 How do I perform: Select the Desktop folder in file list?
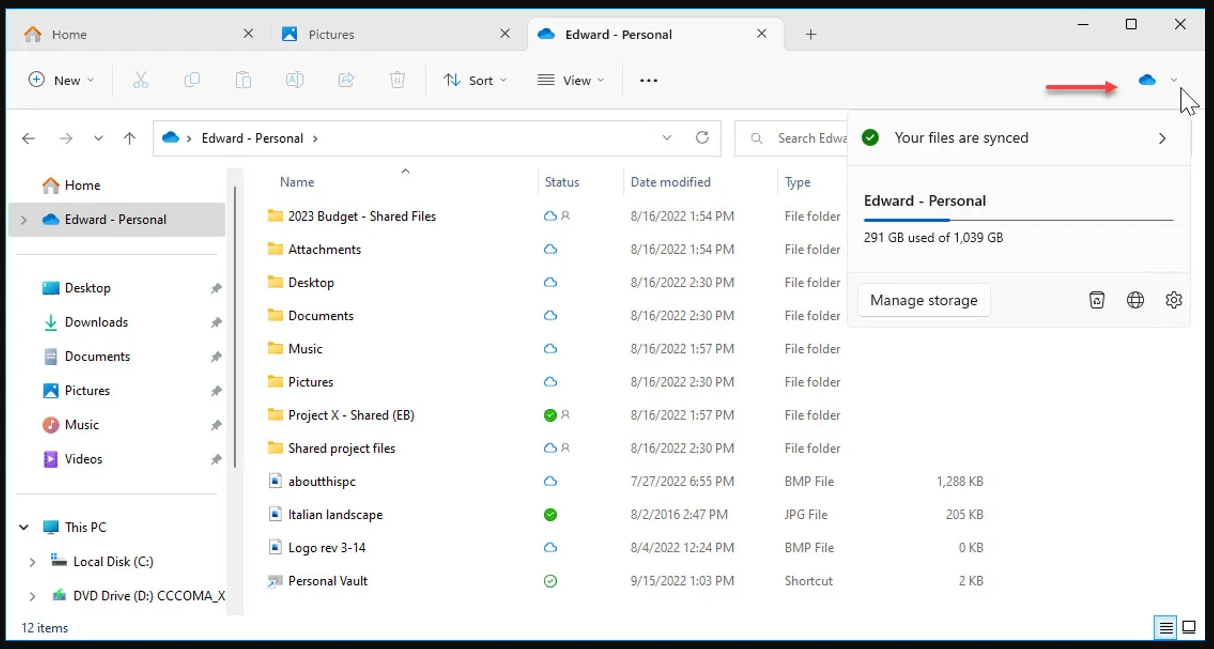[311, 282]
